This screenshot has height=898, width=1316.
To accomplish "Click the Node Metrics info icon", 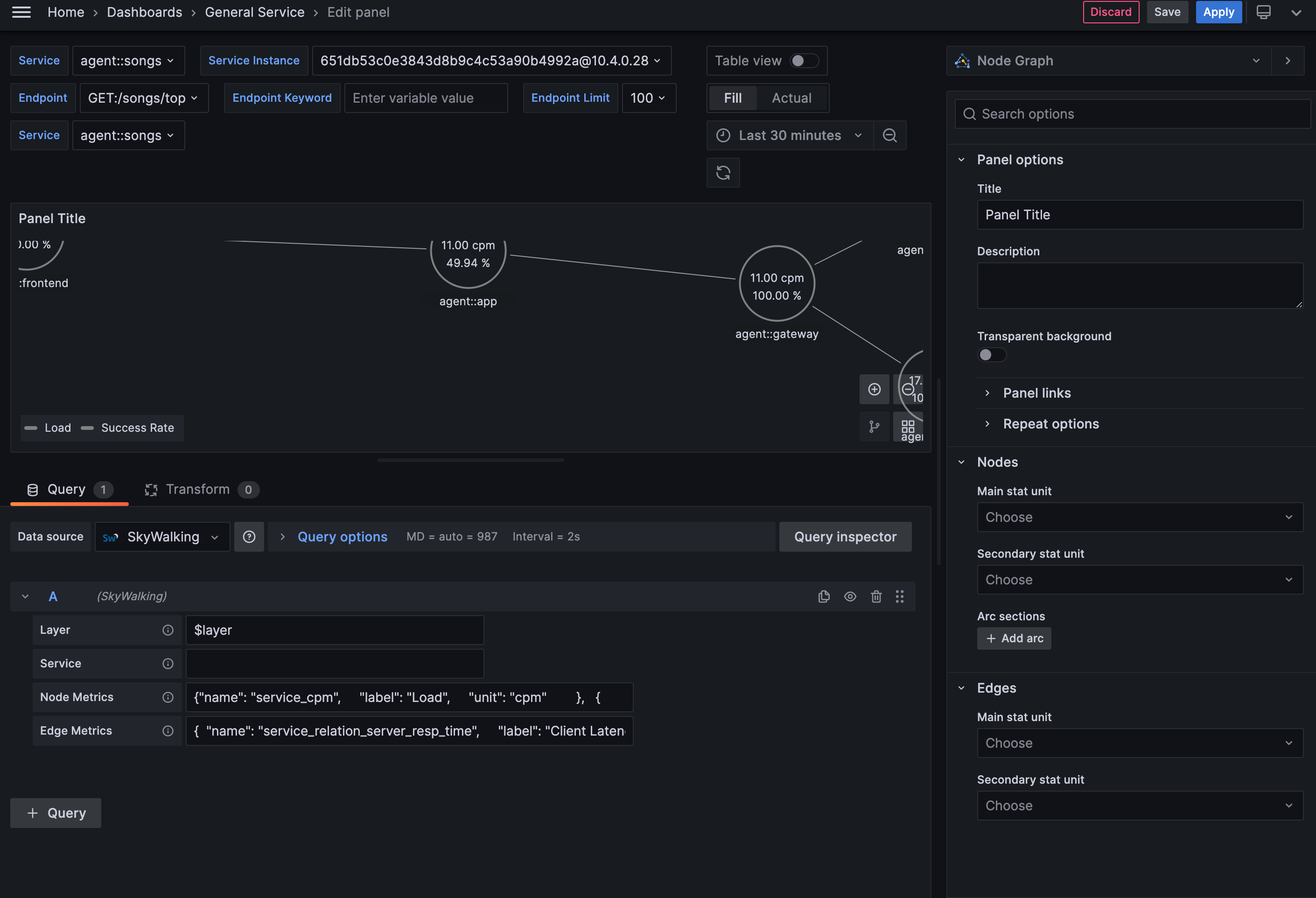I will coord(168,698).
